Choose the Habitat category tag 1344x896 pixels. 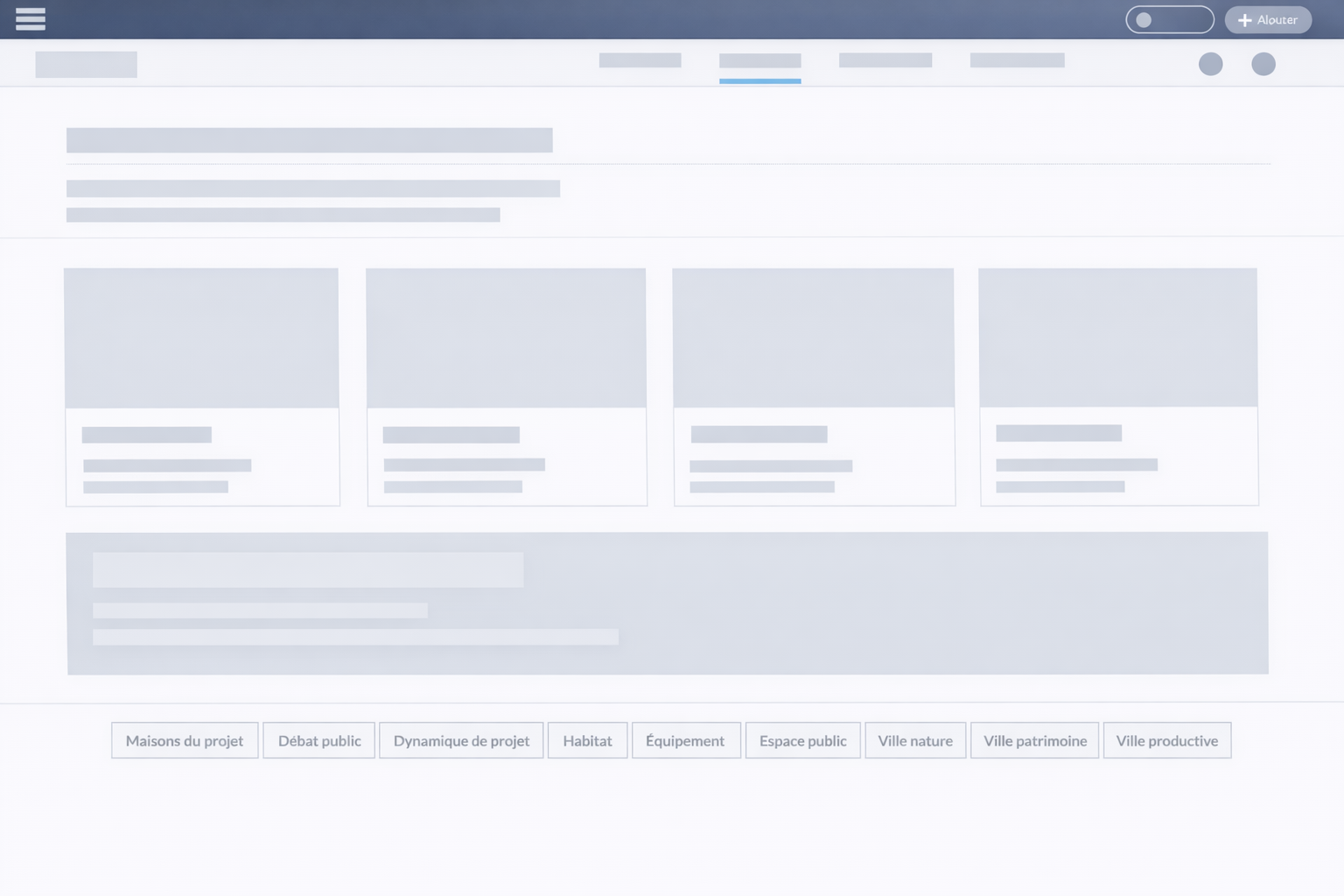pos(587,740)
